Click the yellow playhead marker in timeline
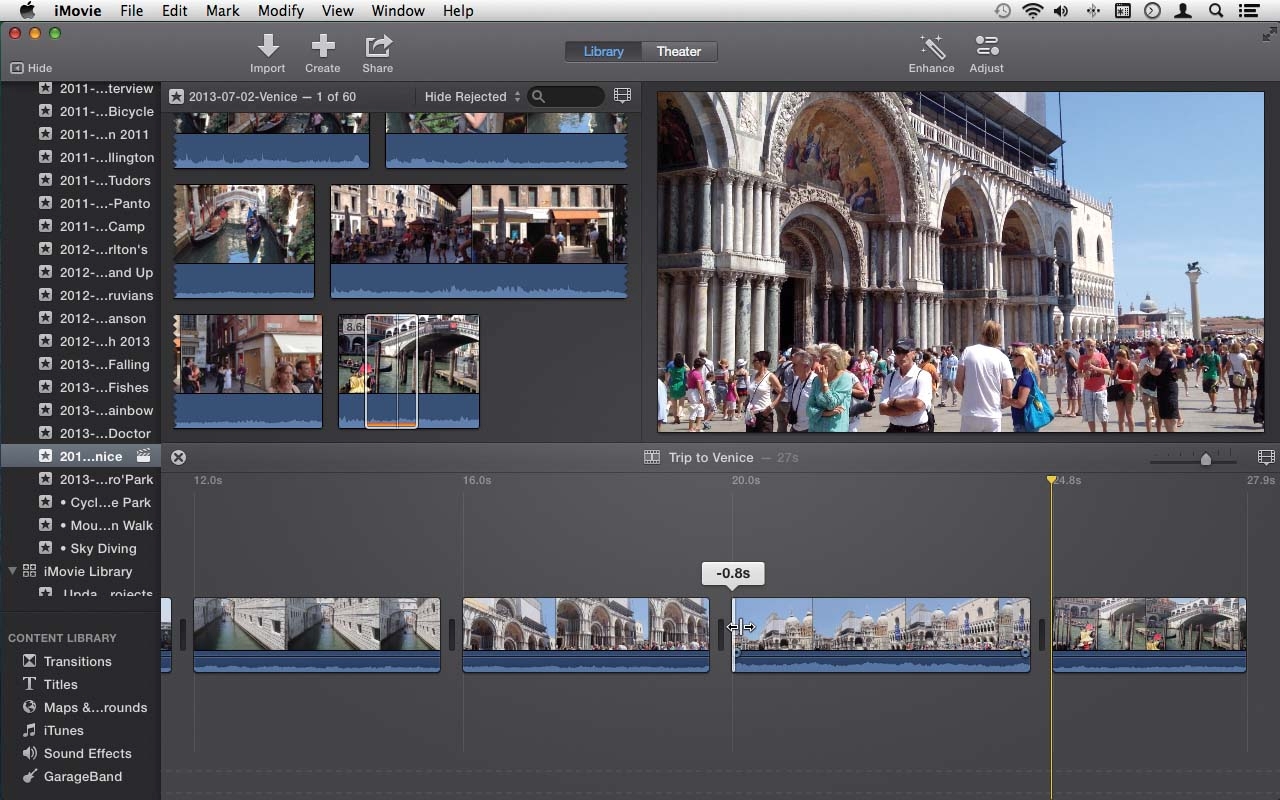Image resolution: width=1280 pixels, height=800 pixels. pos(1051,481)
